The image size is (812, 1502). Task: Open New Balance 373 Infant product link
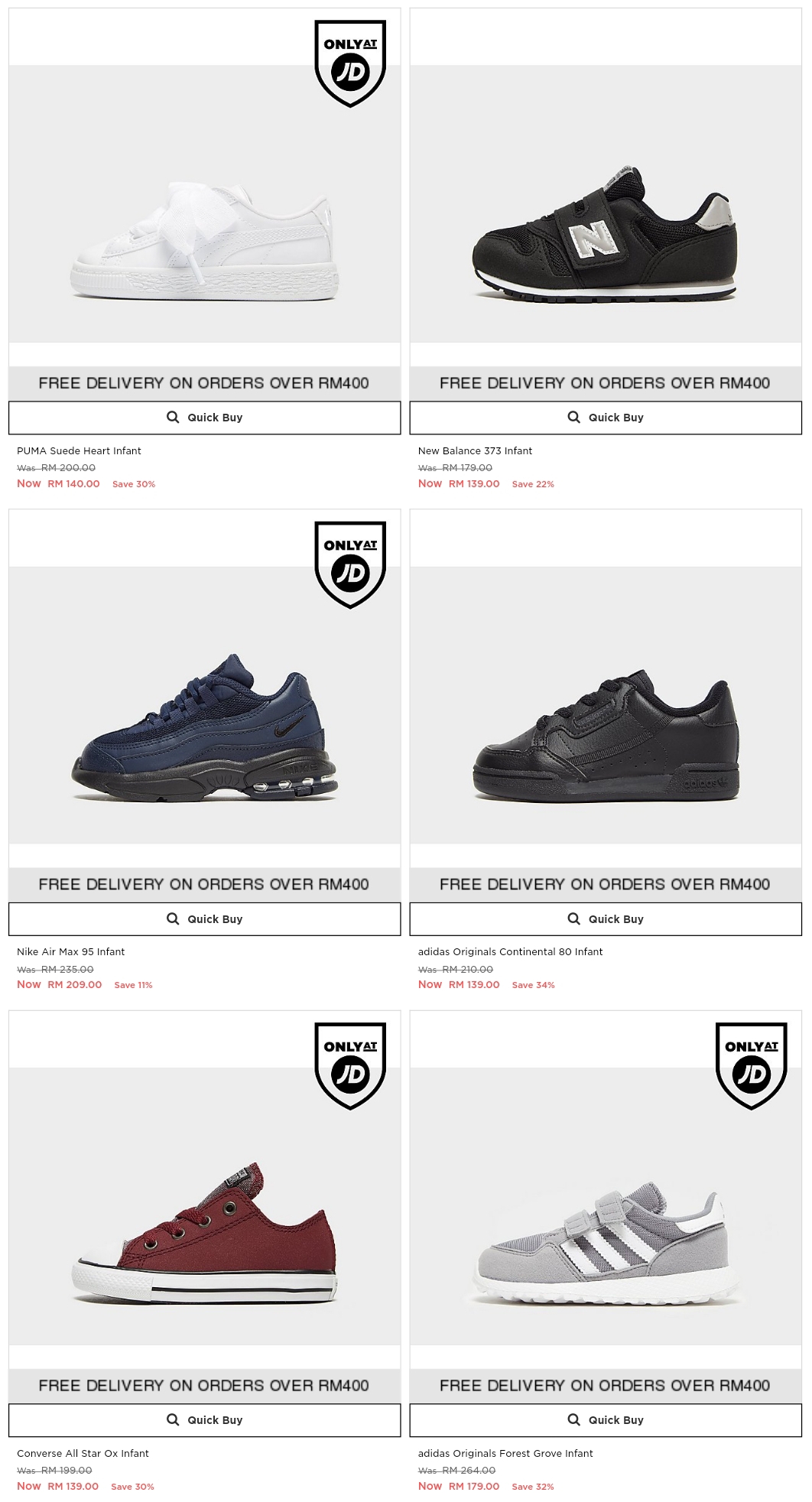click(x=475, y=450)
